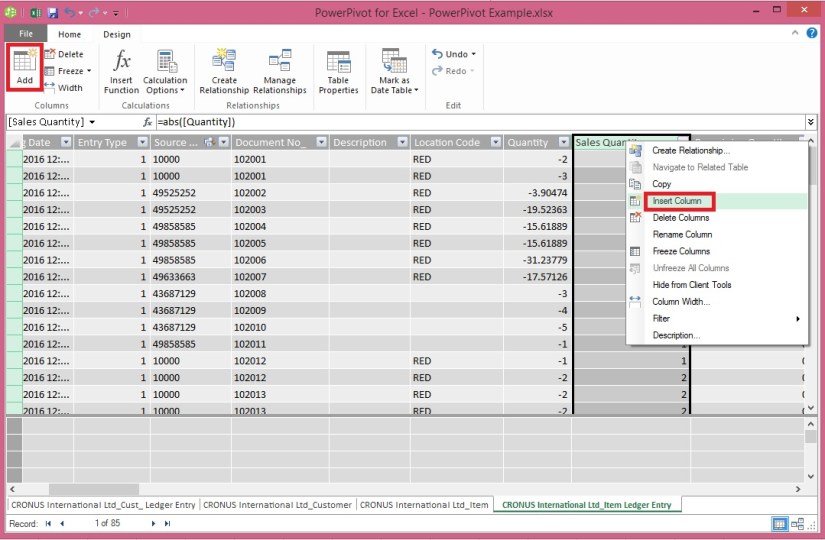Open the Freeze columns option

(x=67, y=71)
